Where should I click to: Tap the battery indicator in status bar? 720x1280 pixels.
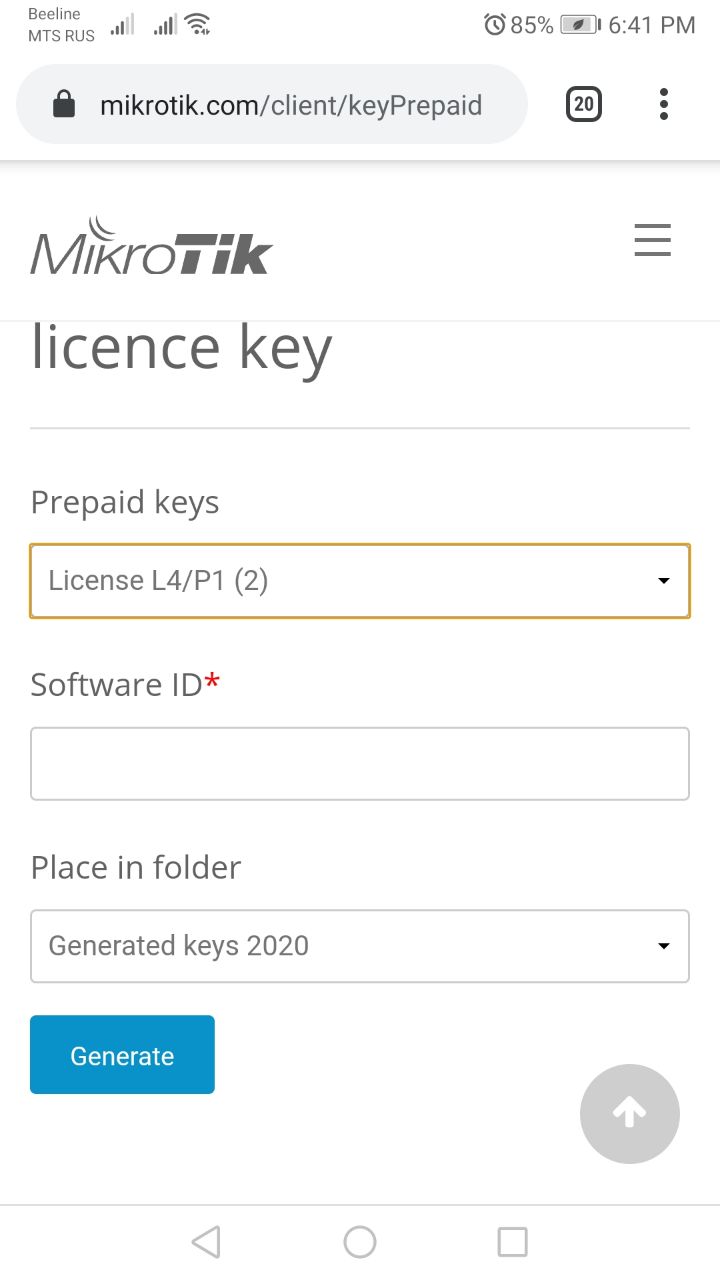click(x=580, y=25)
